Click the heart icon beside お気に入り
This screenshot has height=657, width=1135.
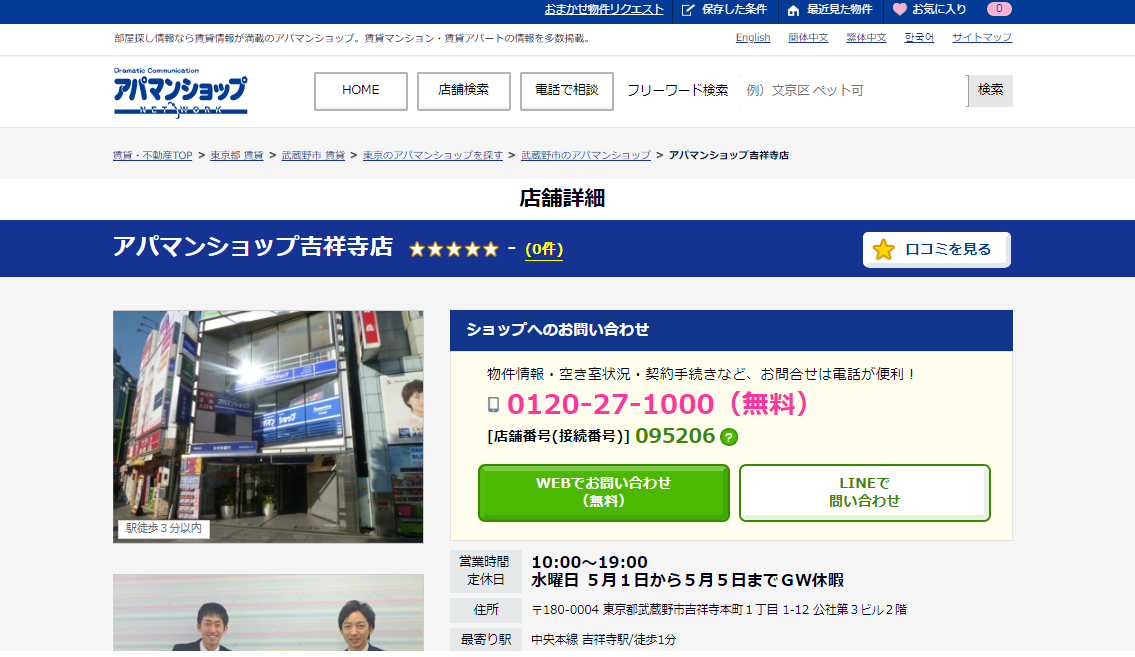(x=899, y=9)
